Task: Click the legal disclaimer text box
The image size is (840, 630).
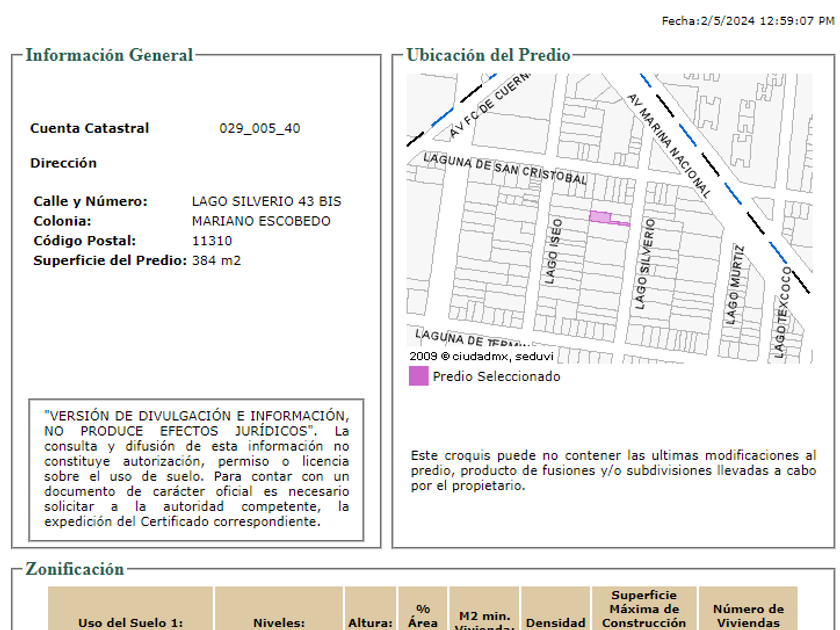Action: [x=196, y=468]
